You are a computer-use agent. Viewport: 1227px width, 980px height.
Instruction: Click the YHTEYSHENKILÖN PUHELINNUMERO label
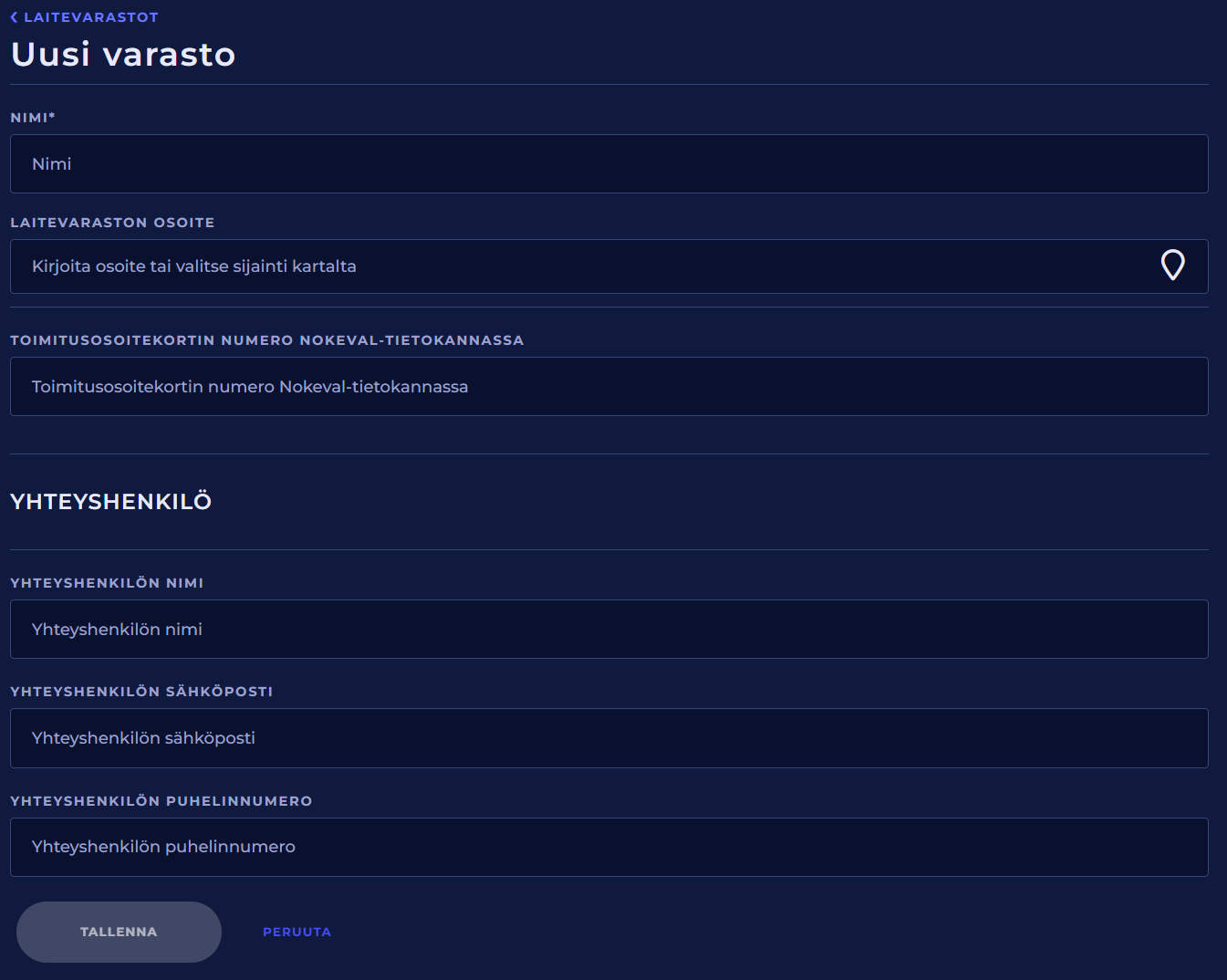pyautogui.click(x=161, y=801)
